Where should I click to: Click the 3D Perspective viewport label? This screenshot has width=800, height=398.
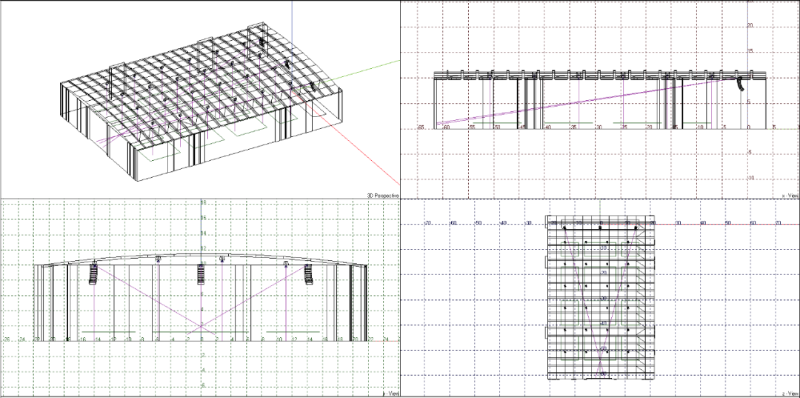click(x=383, y=195)
